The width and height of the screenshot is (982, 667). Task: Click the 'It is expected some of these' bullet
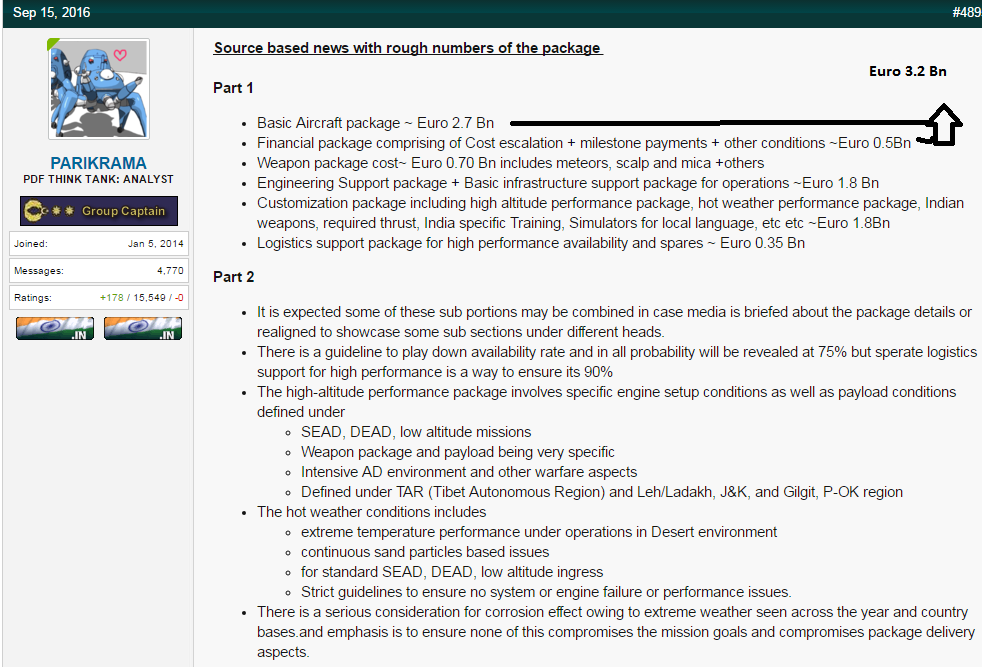coord(614,322)
